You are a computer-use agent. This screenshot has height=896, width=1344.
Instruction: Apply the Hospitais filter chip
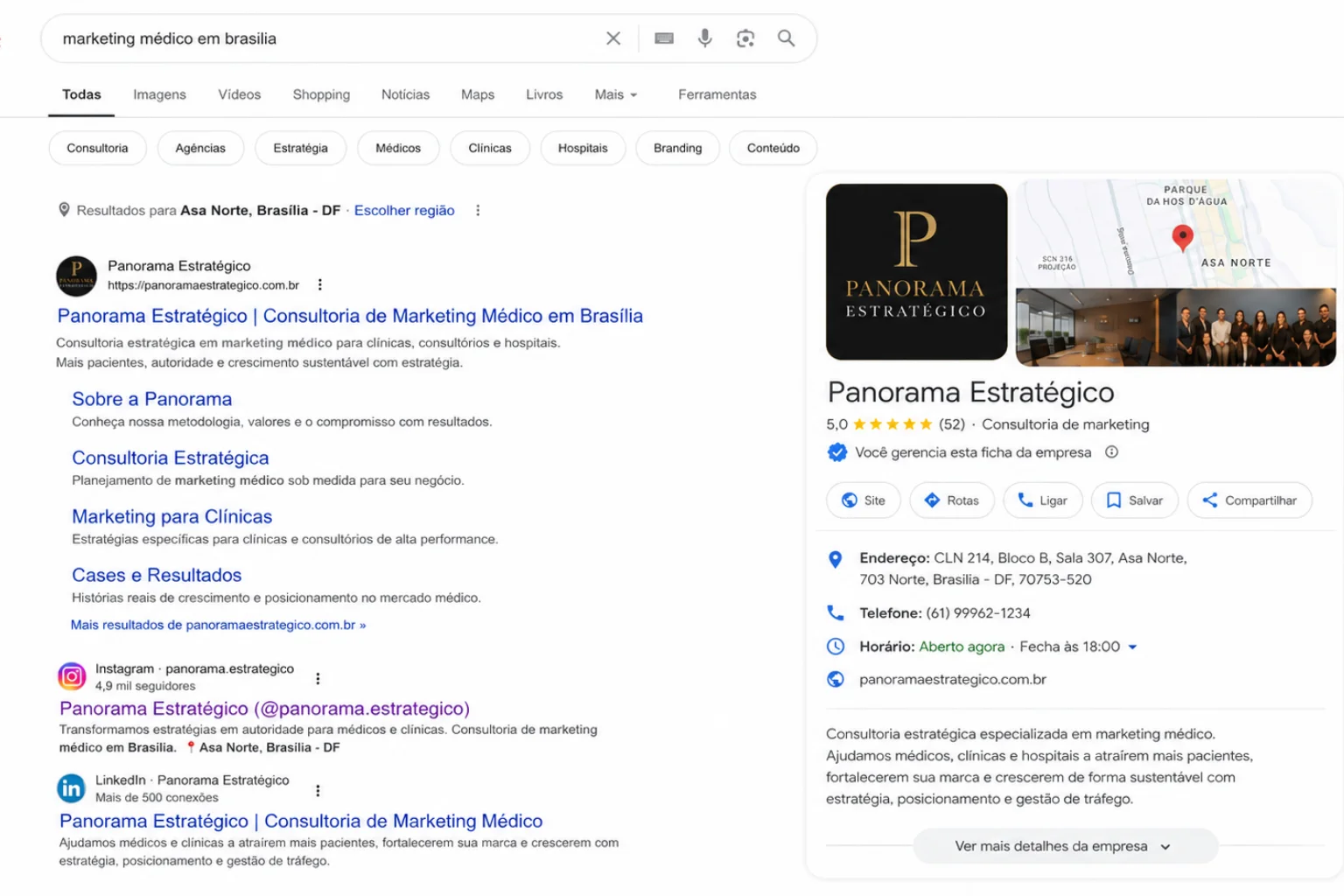[583, 148]
